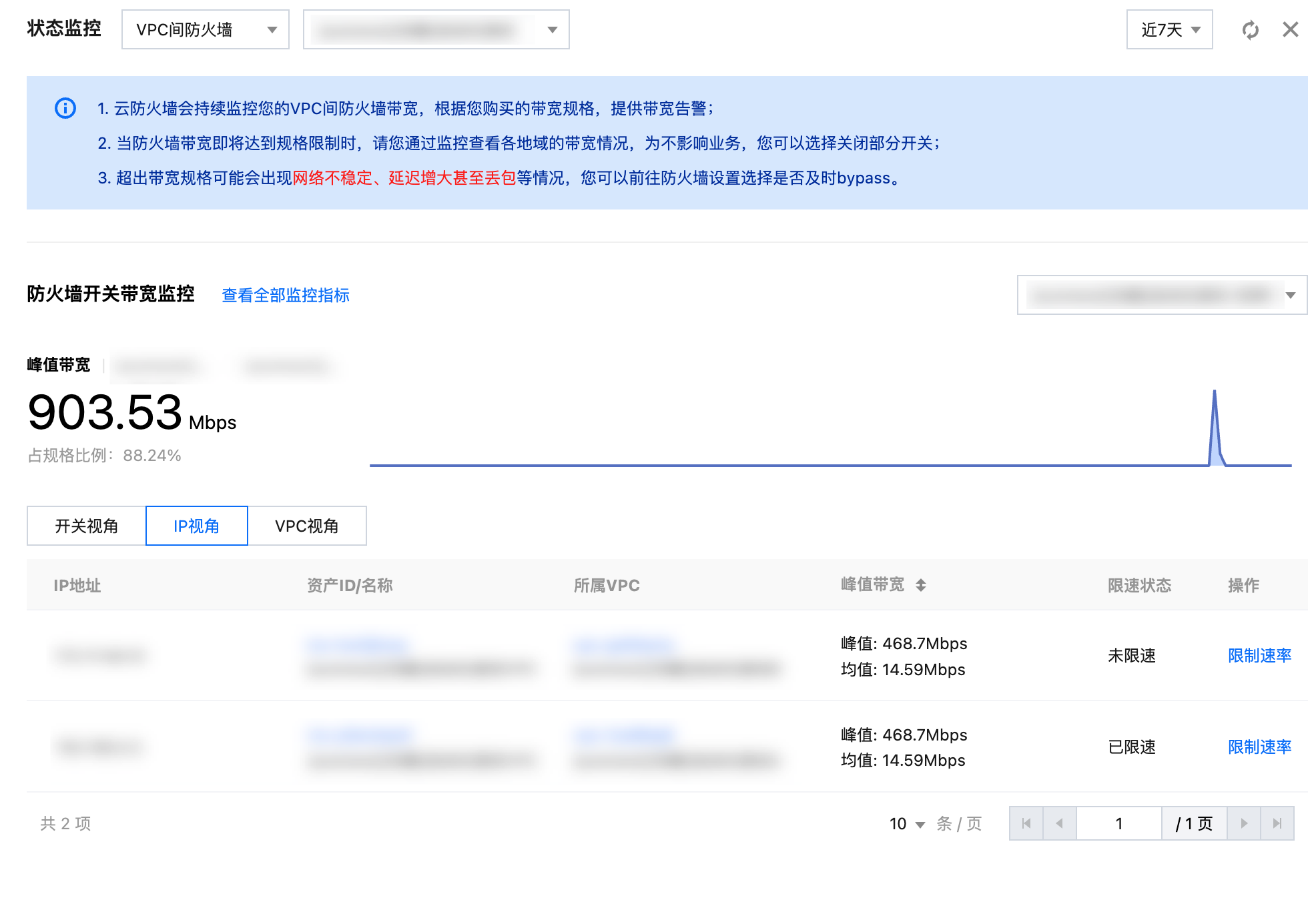This screenshot has width=1316, height=914.
Task: Open the 近7天 time range dropdown
Action: (x=1170, y=29)
